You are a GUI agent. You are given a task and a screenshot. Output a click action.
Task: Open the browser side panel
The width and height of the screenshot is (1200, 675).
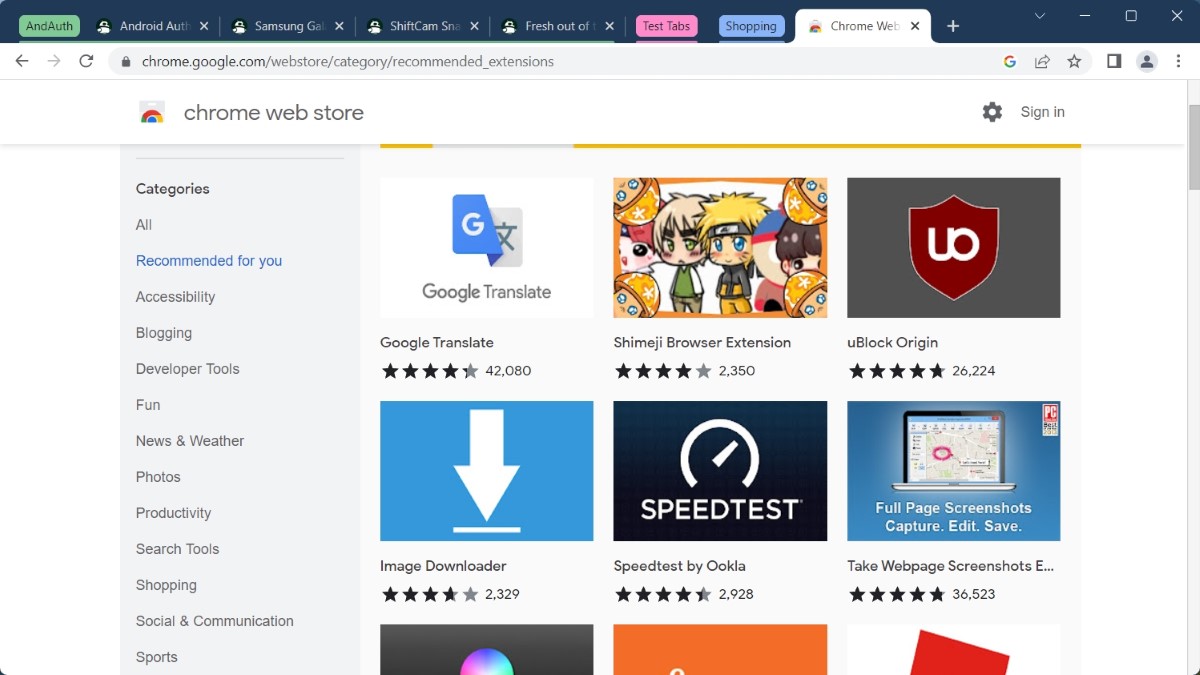tap(1114, 61)
